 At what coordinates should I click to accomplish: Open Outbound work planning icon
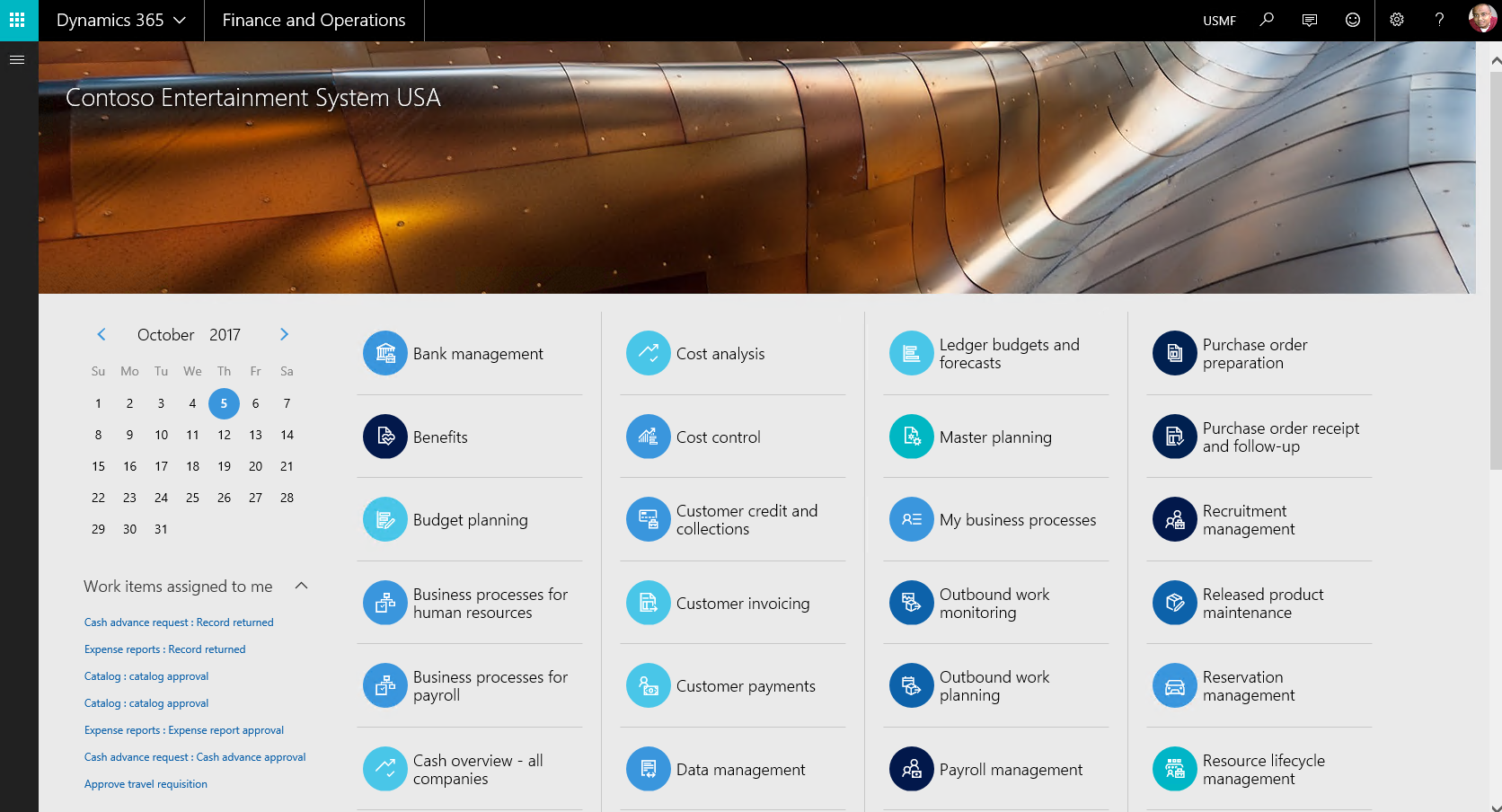[x=912, y=685]
